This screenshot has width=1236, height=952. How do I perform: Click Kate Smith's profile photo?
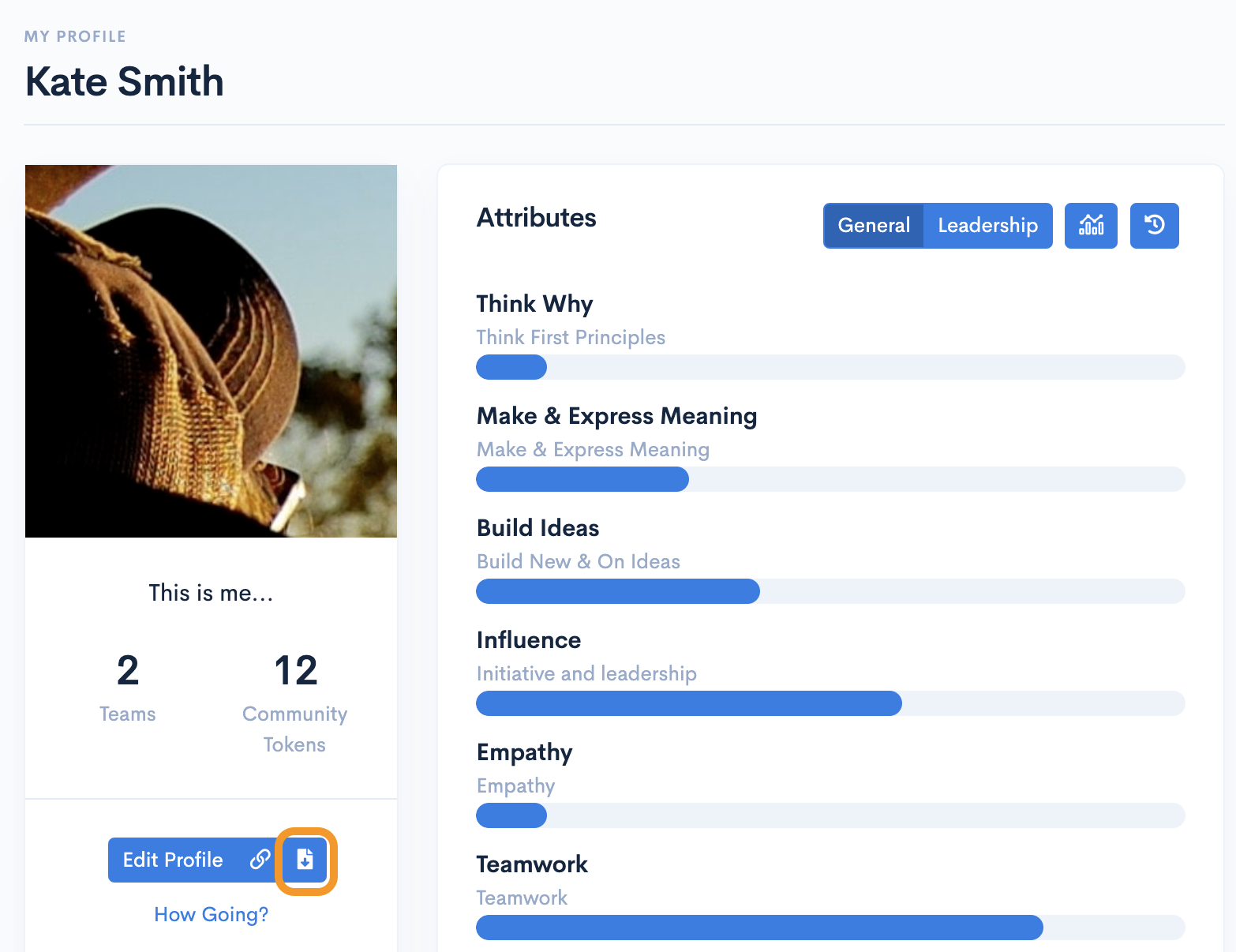tap(211, 351)
